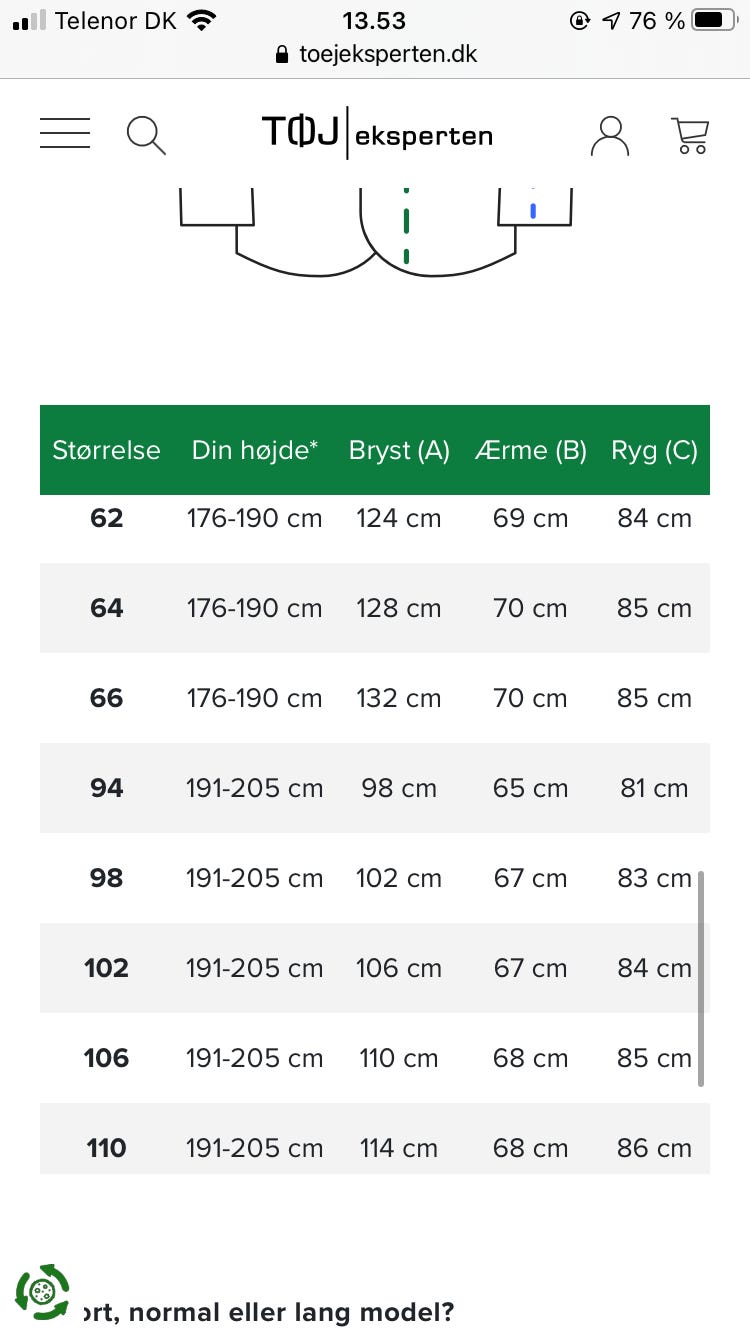The image size is (750, 1334).
Task: Tap the 'normal eller lang model?' heading
Action: (270, 1311)
